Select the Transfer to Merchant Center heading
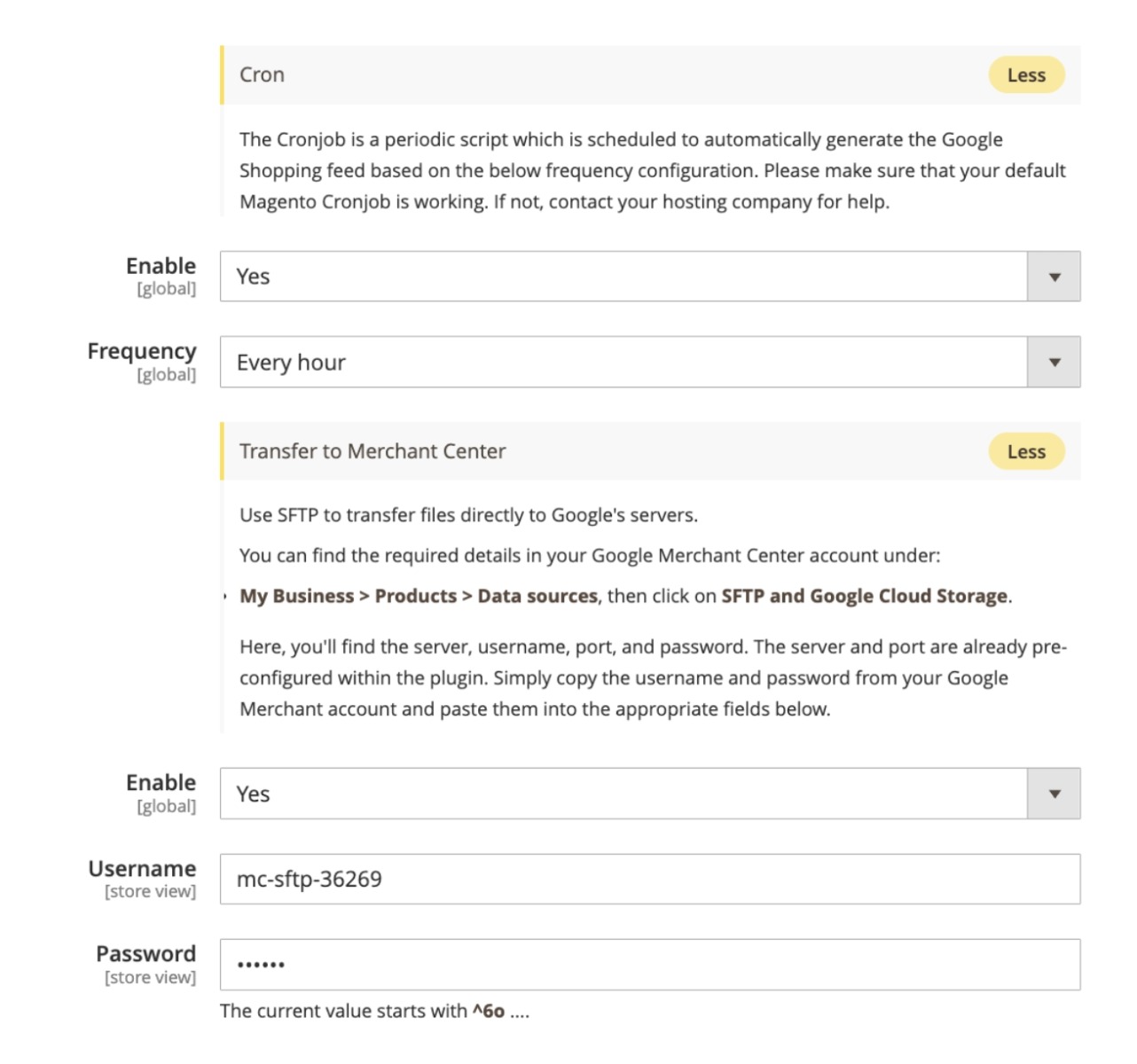The height and width of the screenshot is (1064, 1137). [372, 451]
